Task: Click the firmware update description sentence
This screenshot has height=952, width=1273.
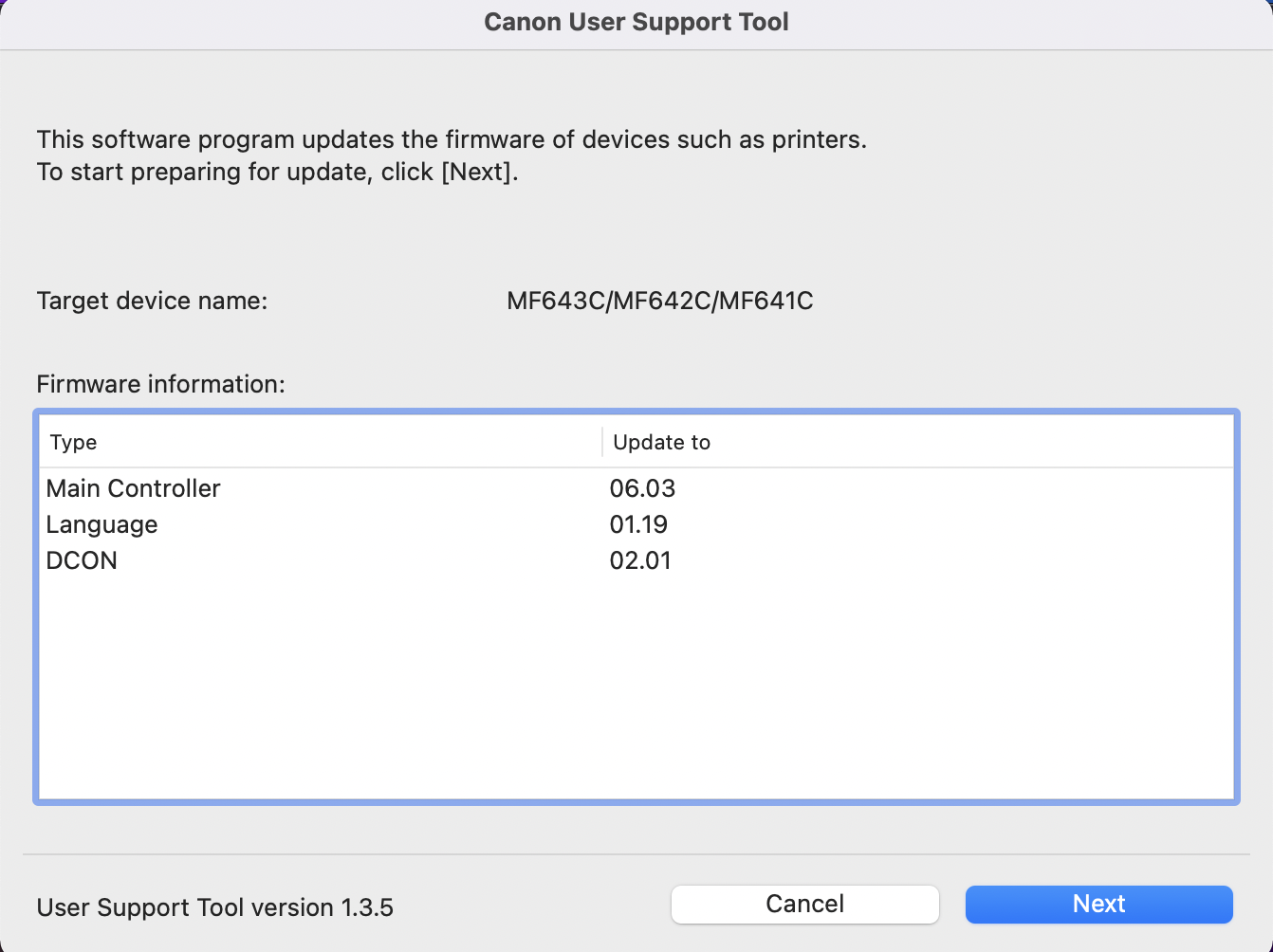Action: pos(452,139)
